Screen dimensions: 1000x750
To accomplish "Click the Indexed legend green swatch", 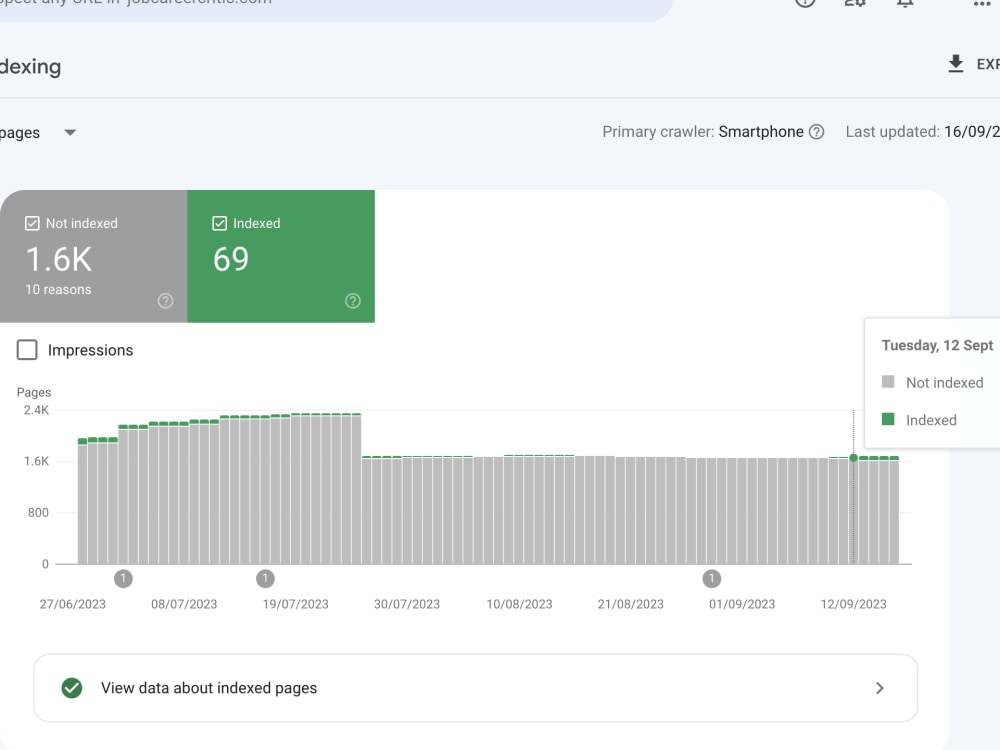I will click(x=888, y=419).
